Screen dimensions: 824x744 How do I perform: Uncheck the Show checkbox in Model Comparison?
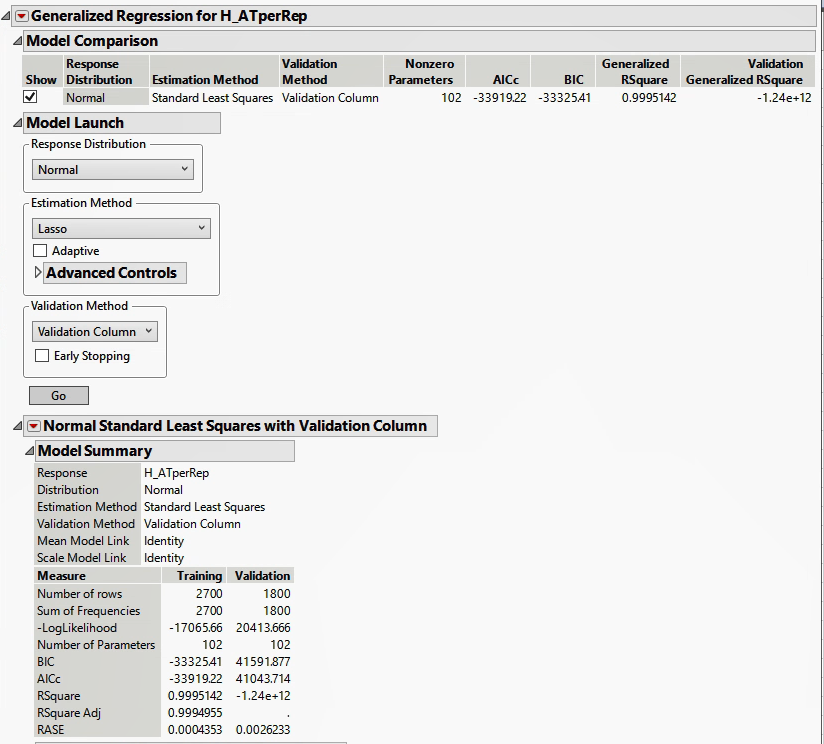pyautogui.click(x=30, y=97)
